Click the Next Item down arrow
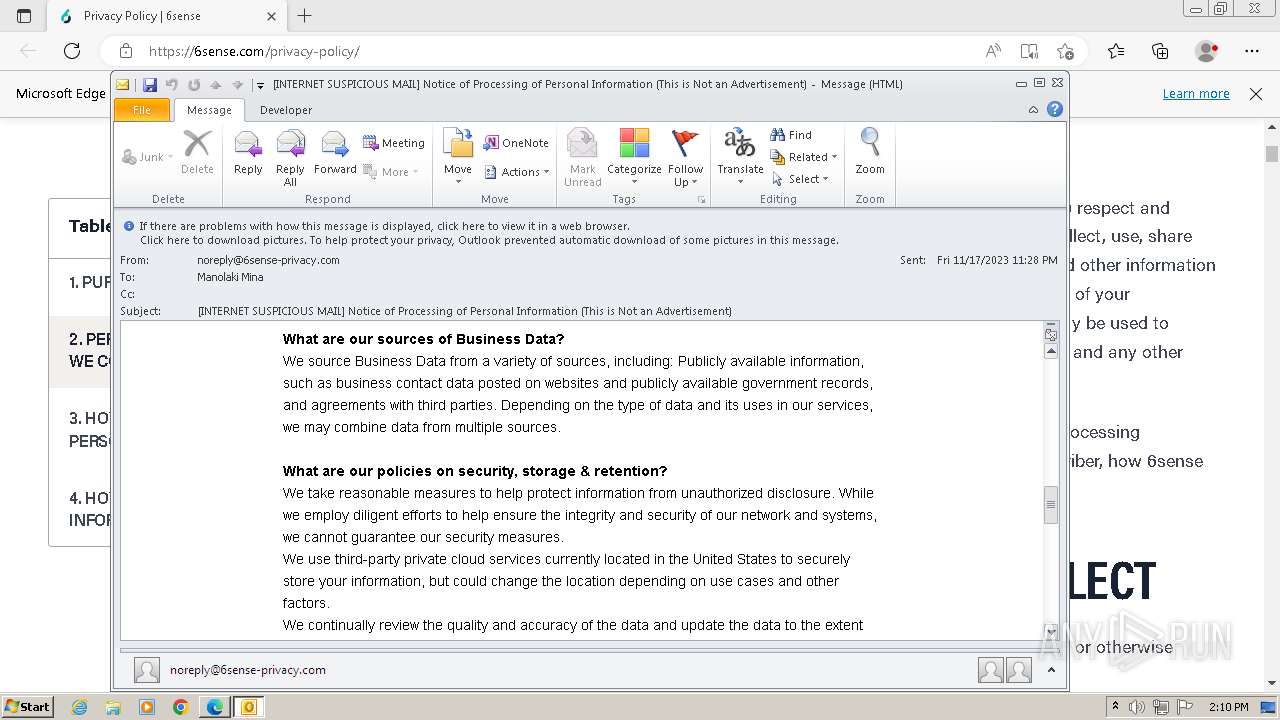This screenshot has height=720, width=1280. pyautogui.click(x=237, y=85)
